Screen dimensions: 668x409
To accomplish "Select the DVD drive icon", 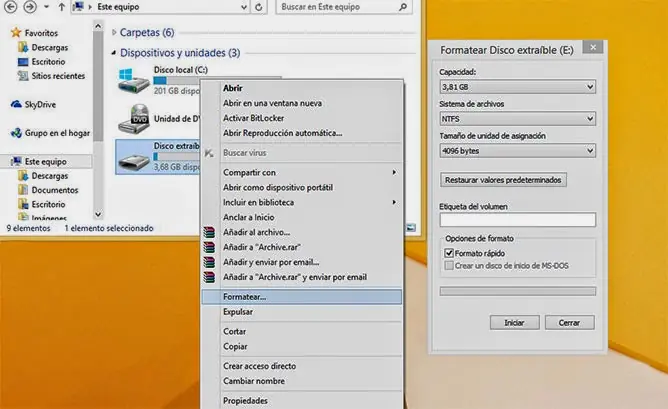I will coord(134,118).
